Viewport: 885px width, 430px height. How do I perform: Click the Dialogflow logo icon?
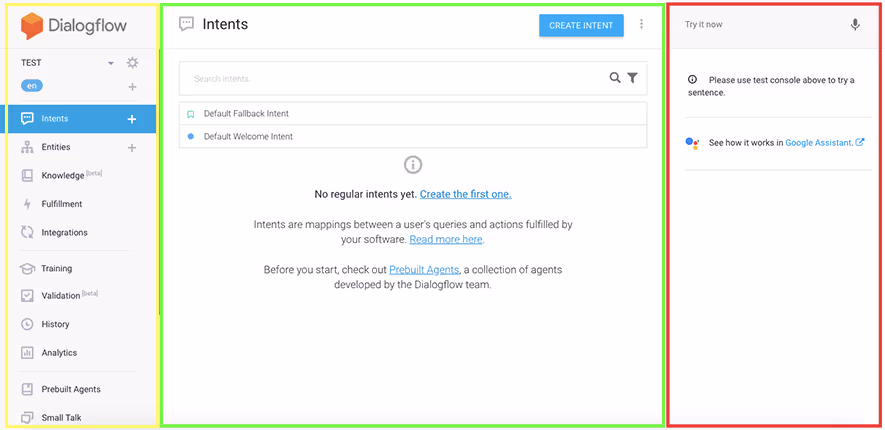tap(32, 26)
